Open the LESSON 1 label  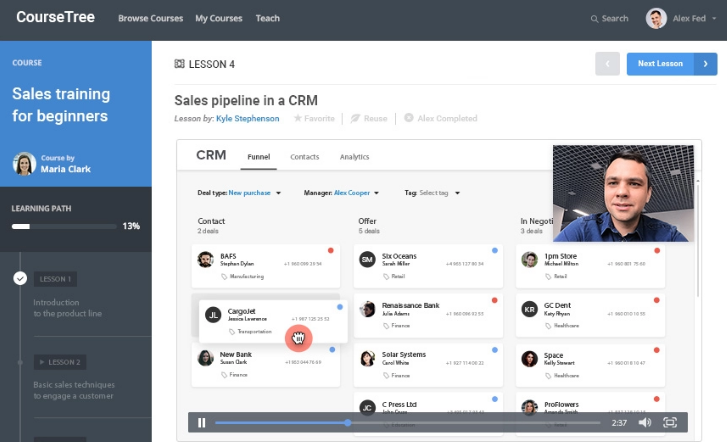pyautogui.click(x=55, y=279)
